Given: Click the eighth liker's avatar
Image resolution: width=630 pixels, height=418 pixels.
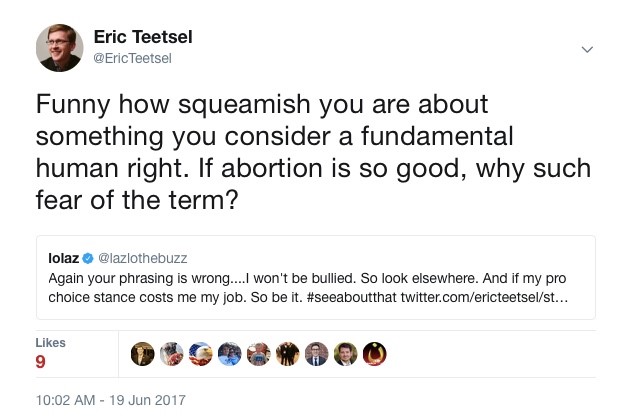Looking at the screenshot, I should point(346,354).
